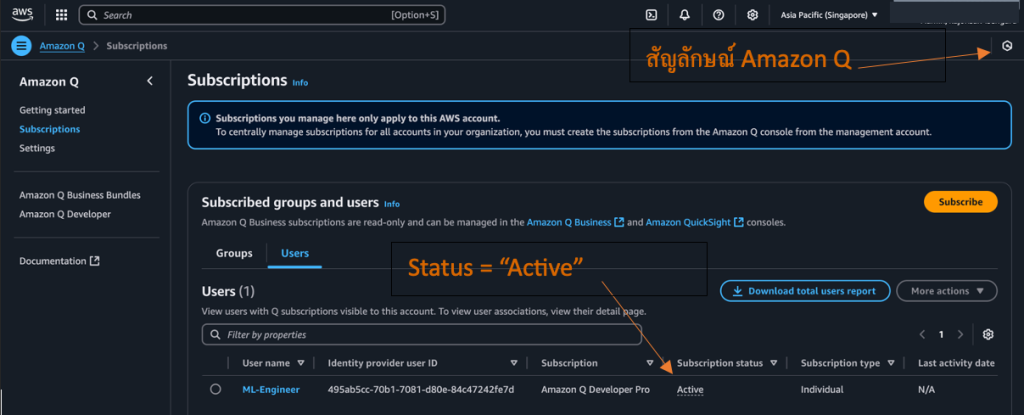Open the Amazon Q hexagon icon
The width and height of the screenshot is (1024, 415).
(1007, 46)
